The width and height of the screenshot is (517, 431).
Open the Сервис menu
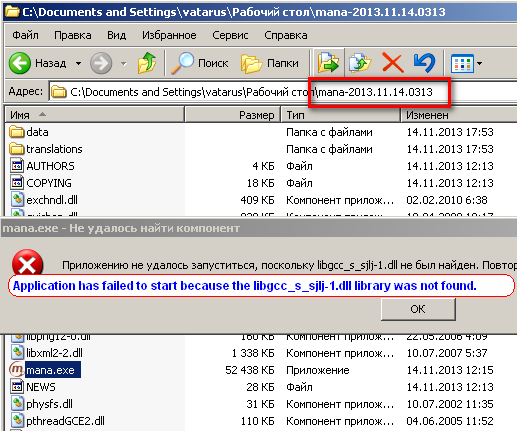(230, 35)
